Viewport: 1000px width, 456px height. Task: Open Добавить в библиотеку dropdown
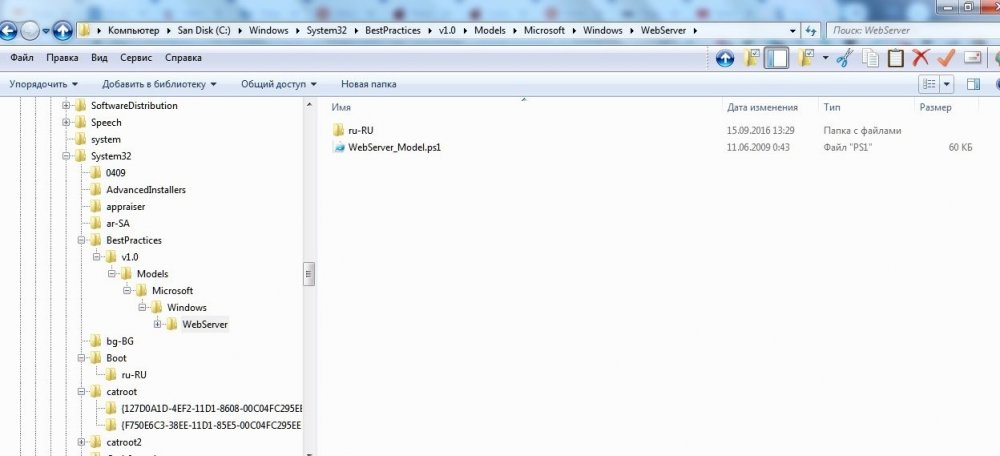159,84
